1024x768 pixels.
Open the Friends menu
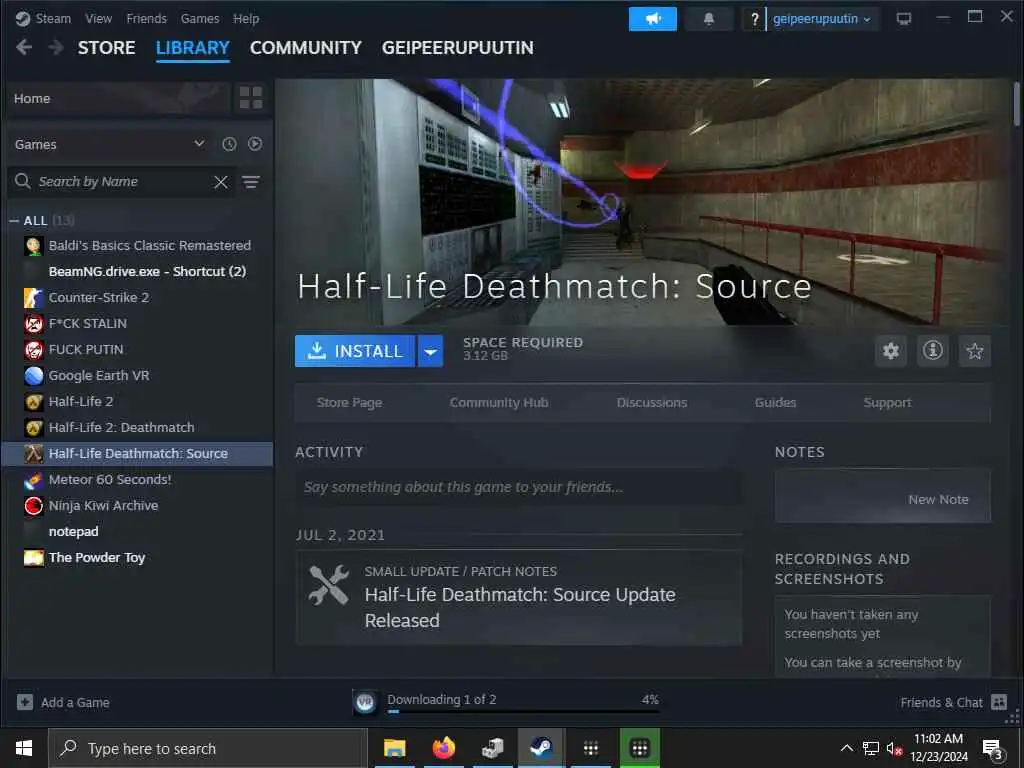click(146, 19)
